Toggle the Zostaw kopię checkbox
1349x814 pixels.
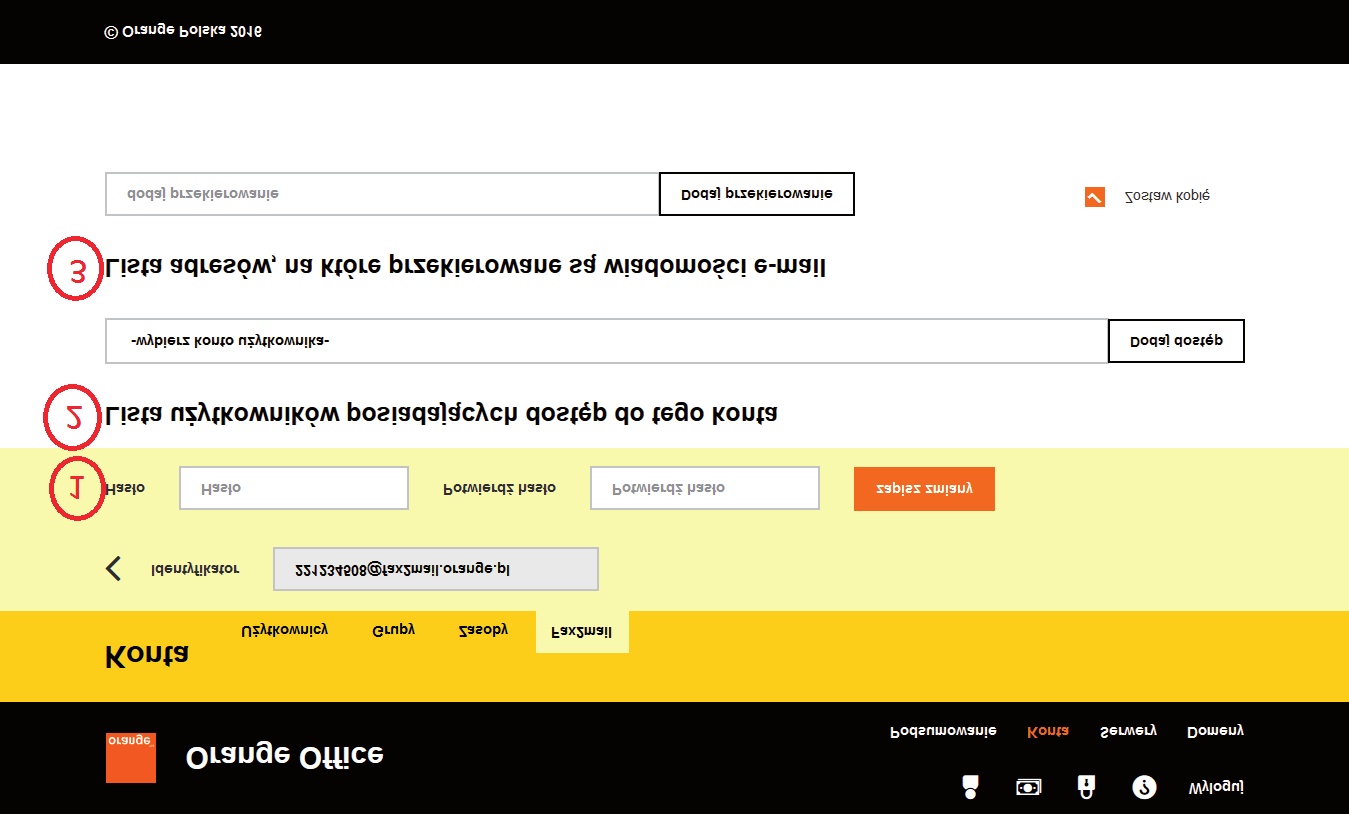click(1094, 197)
